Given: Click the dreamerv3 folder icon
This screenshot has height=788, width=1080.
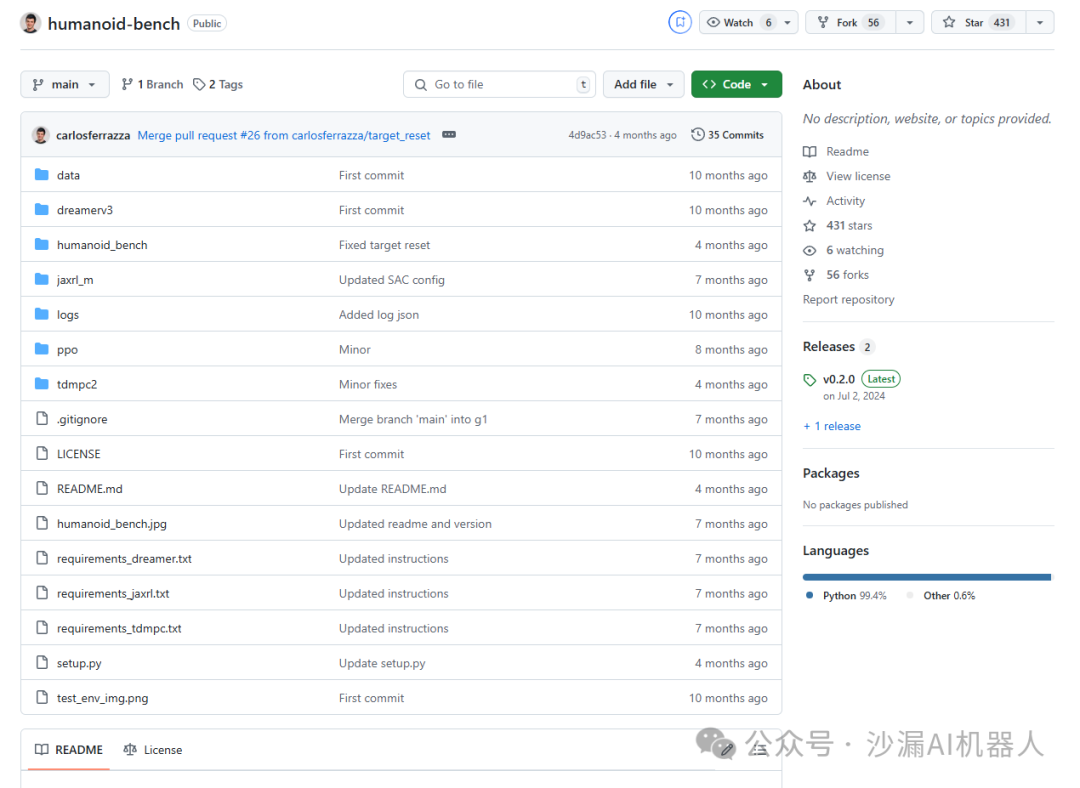Looking at the screenshot, I should click(x=42, y=209).
